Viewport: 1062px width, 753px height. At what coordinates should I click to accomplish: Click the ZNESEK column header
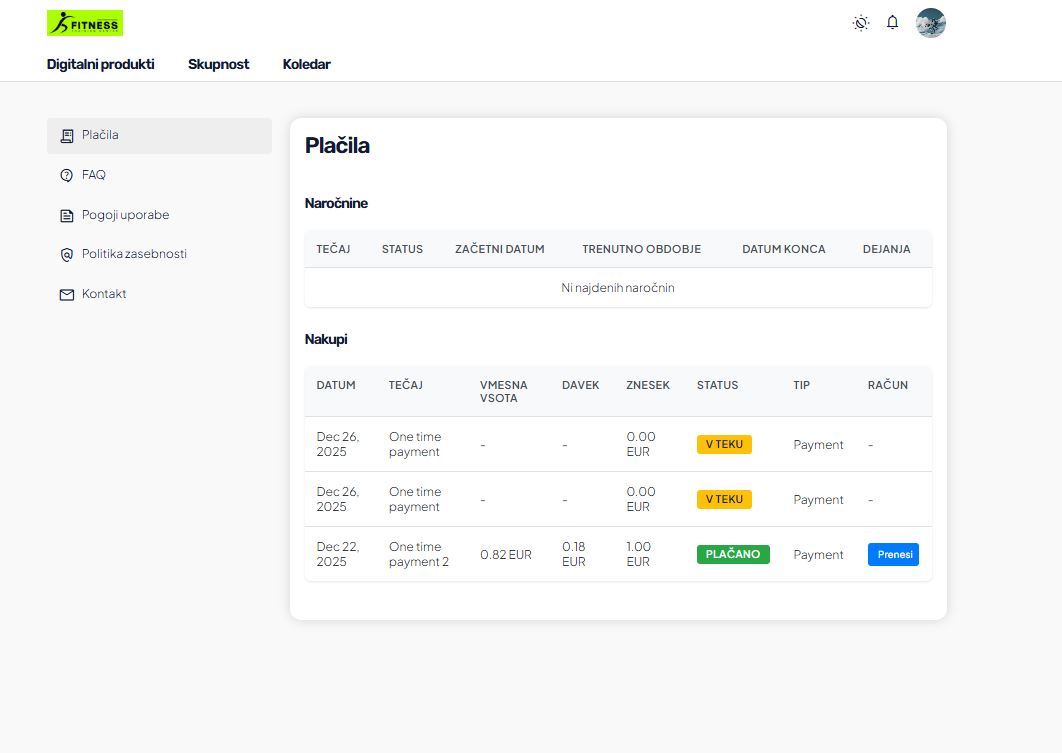pos(648,385)
